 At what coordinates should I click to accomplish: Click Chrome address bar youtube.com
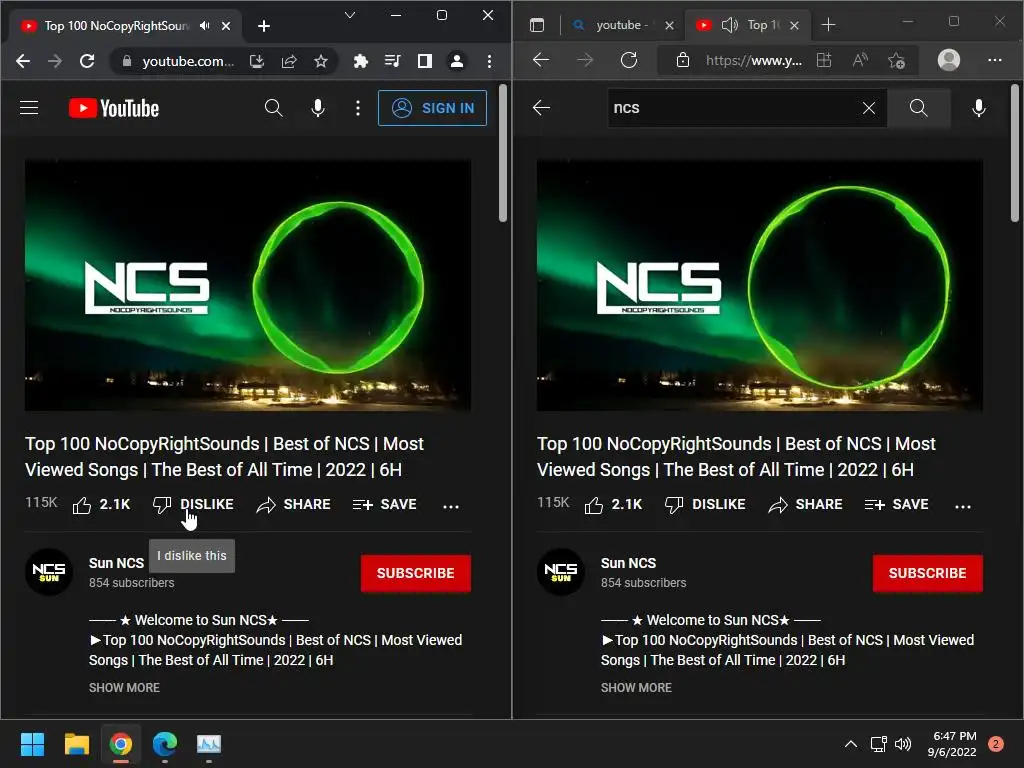(x=188, y=61)
